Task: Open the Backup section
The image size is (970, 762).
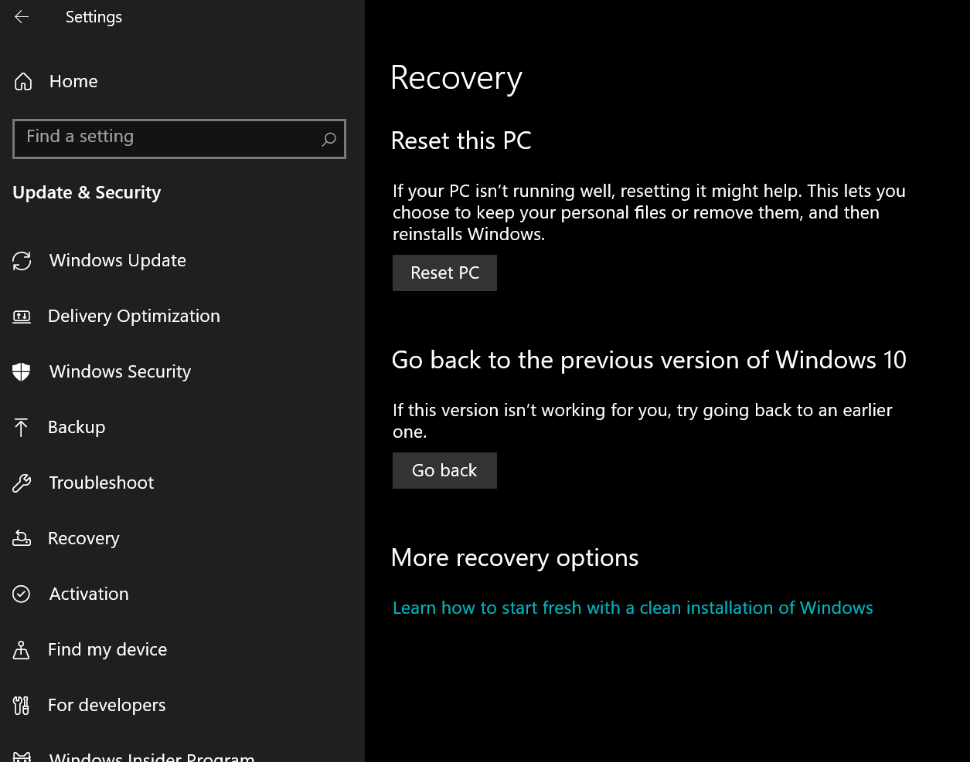Action: pyautogui.click(x=77, y=427)
